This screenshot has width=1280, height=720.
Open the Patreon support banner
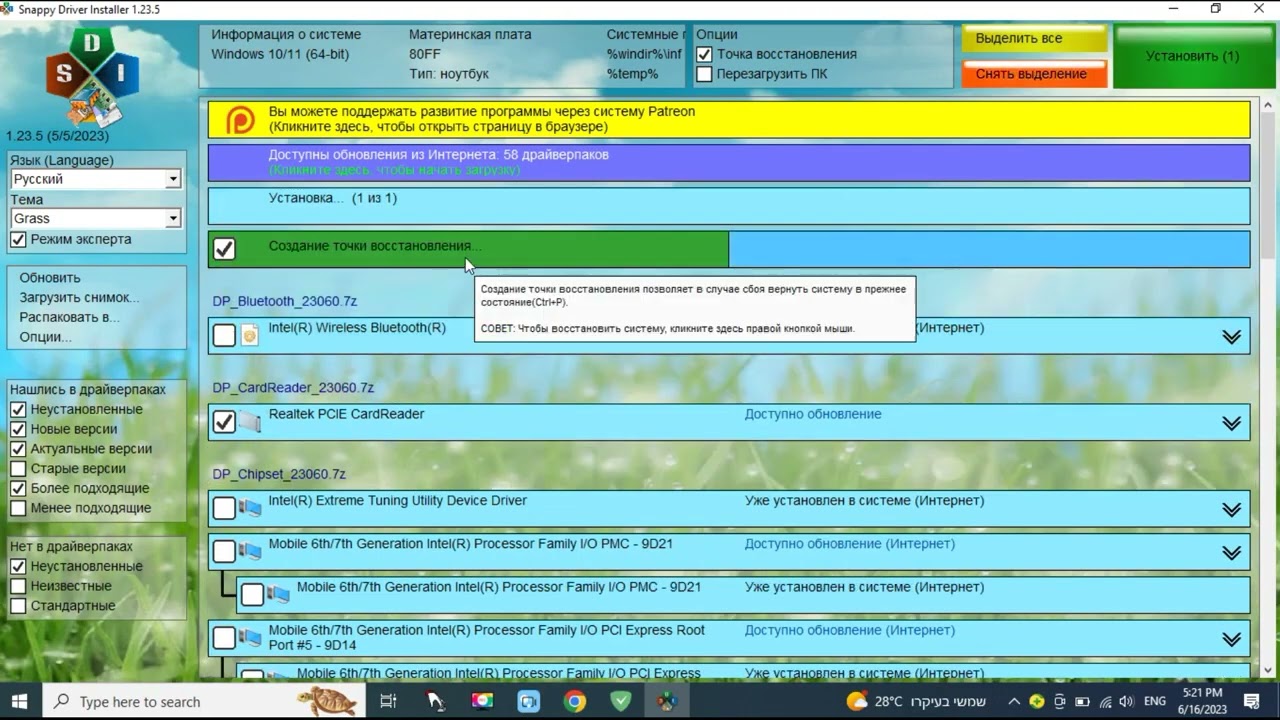pyautogui.click(x=729, y=119)
